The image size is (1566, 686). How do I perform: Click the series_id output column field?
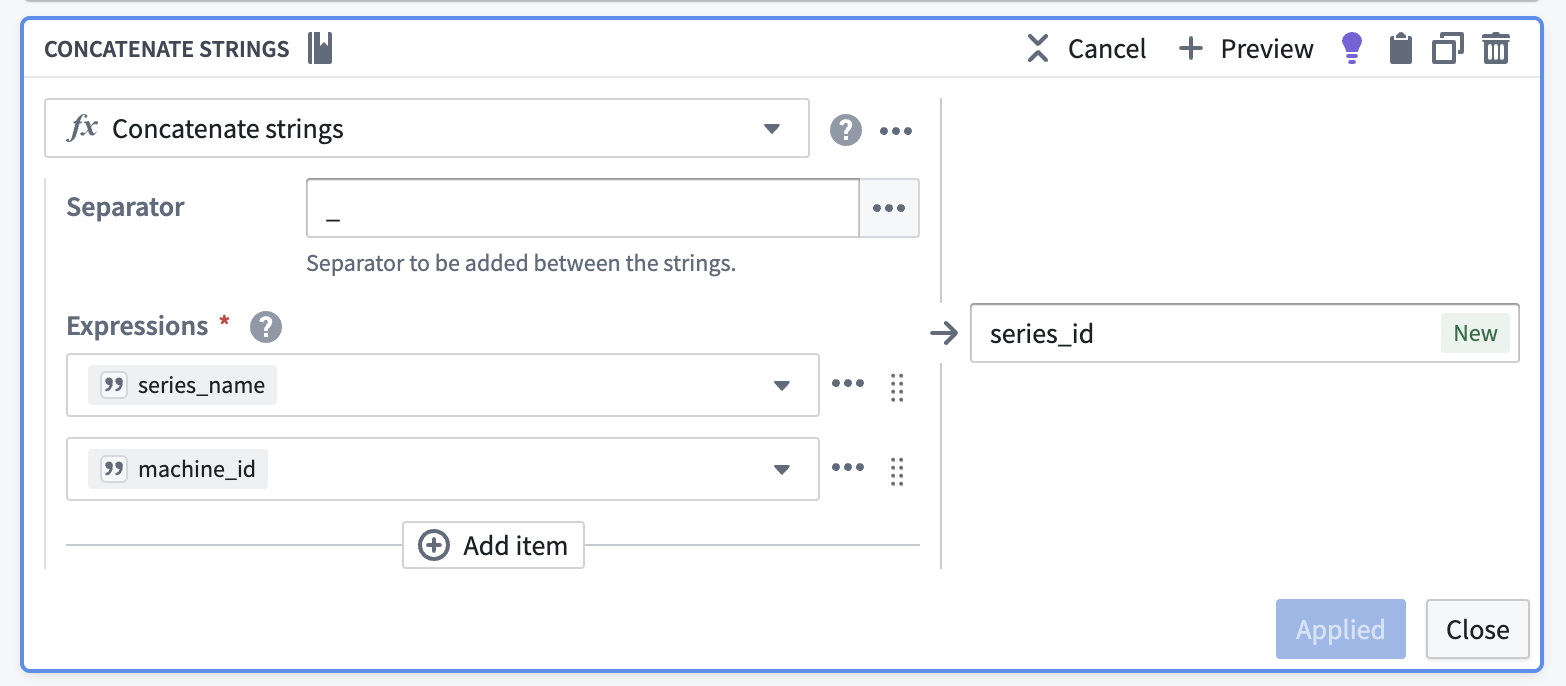point(1245,333)
